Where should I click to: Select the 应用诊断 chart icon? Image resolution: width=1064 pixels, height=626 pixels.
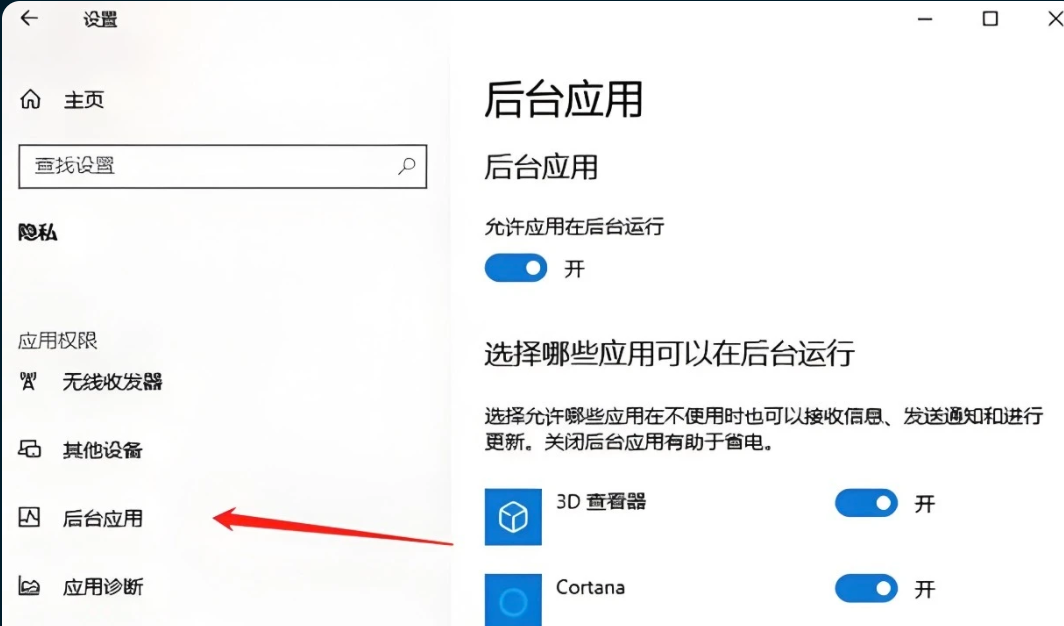pyautogui.click(x=29, y=586)
